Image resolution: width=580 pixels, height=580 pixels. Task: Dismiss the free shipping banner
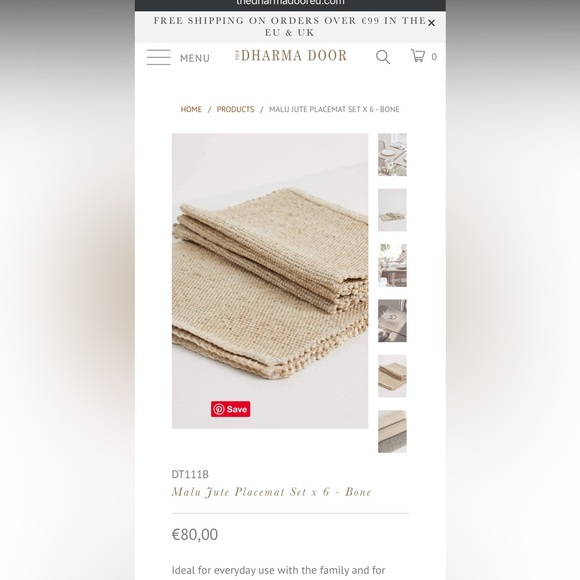pyautogui.click(x=431, y=23)
